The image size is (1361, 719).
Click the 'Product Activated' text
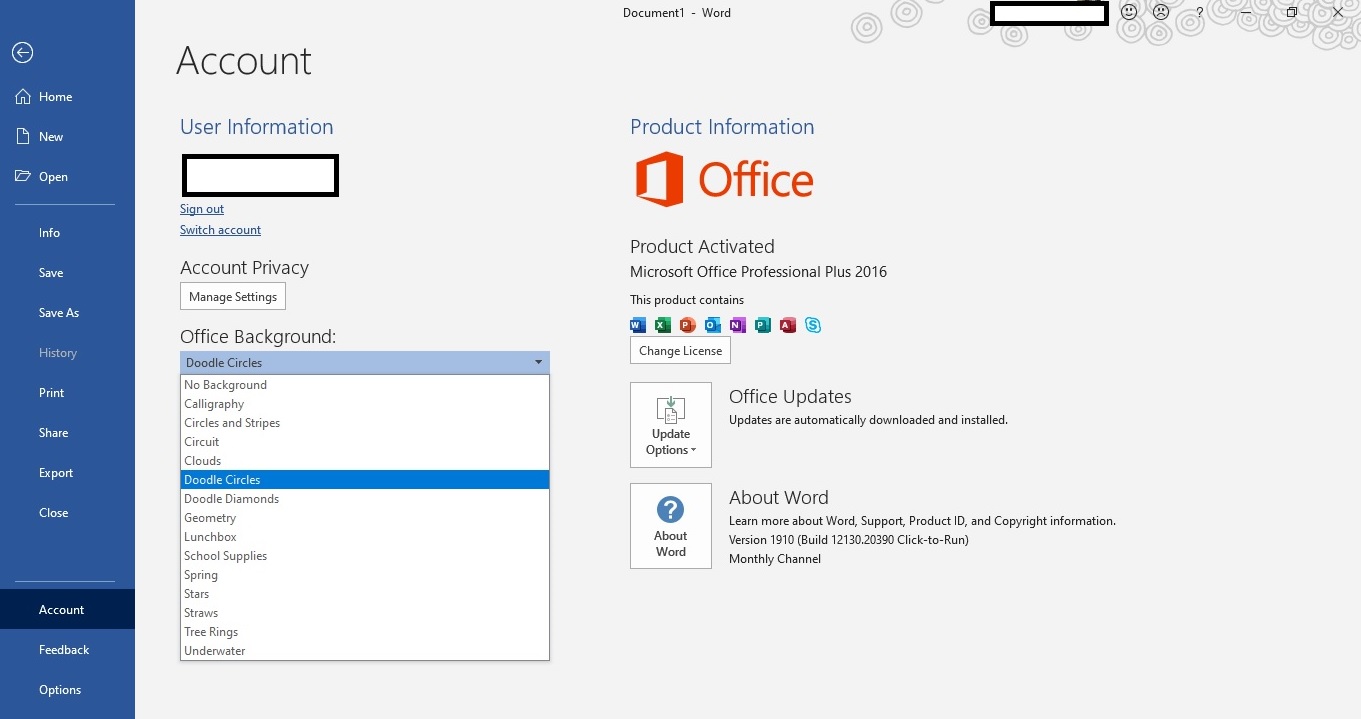(x=702, y=246)
